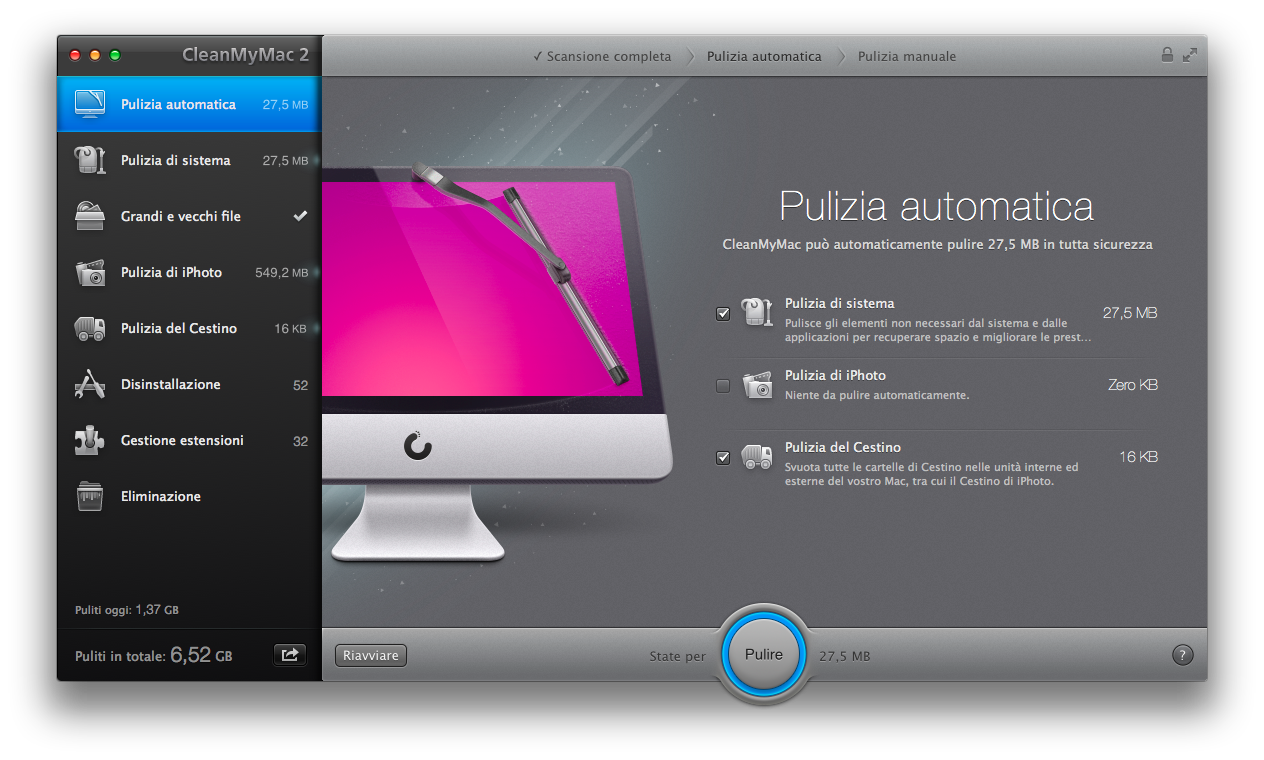Image resolution: width=1264 pixels, height=760 pixels.
Task: Click the Pulizia di iPhoto camera icon in sidebar
Action: (90, 272)
